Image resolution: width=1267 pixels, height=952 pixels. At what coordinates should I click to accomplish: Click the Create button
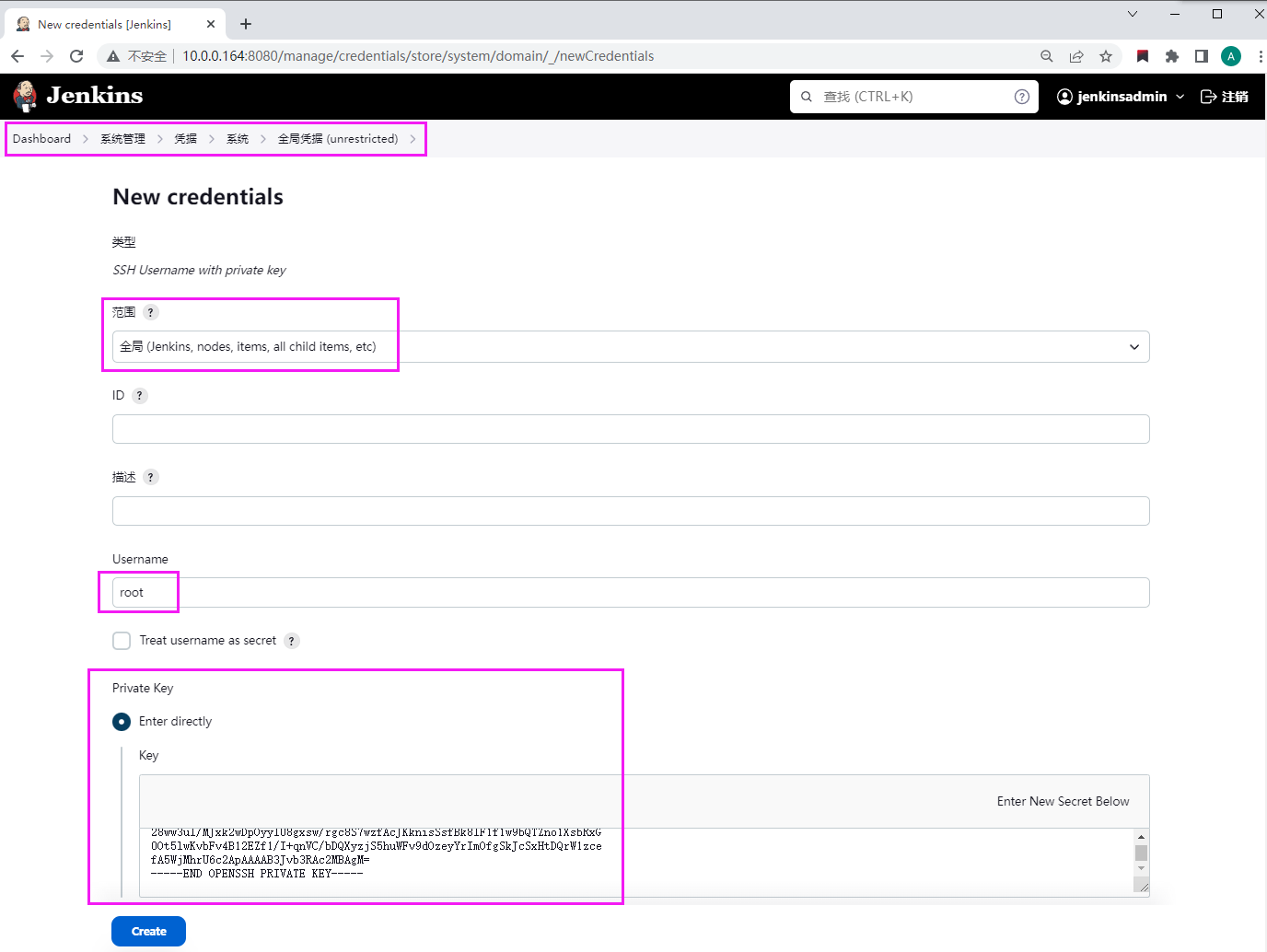click(x=148, y=932)
